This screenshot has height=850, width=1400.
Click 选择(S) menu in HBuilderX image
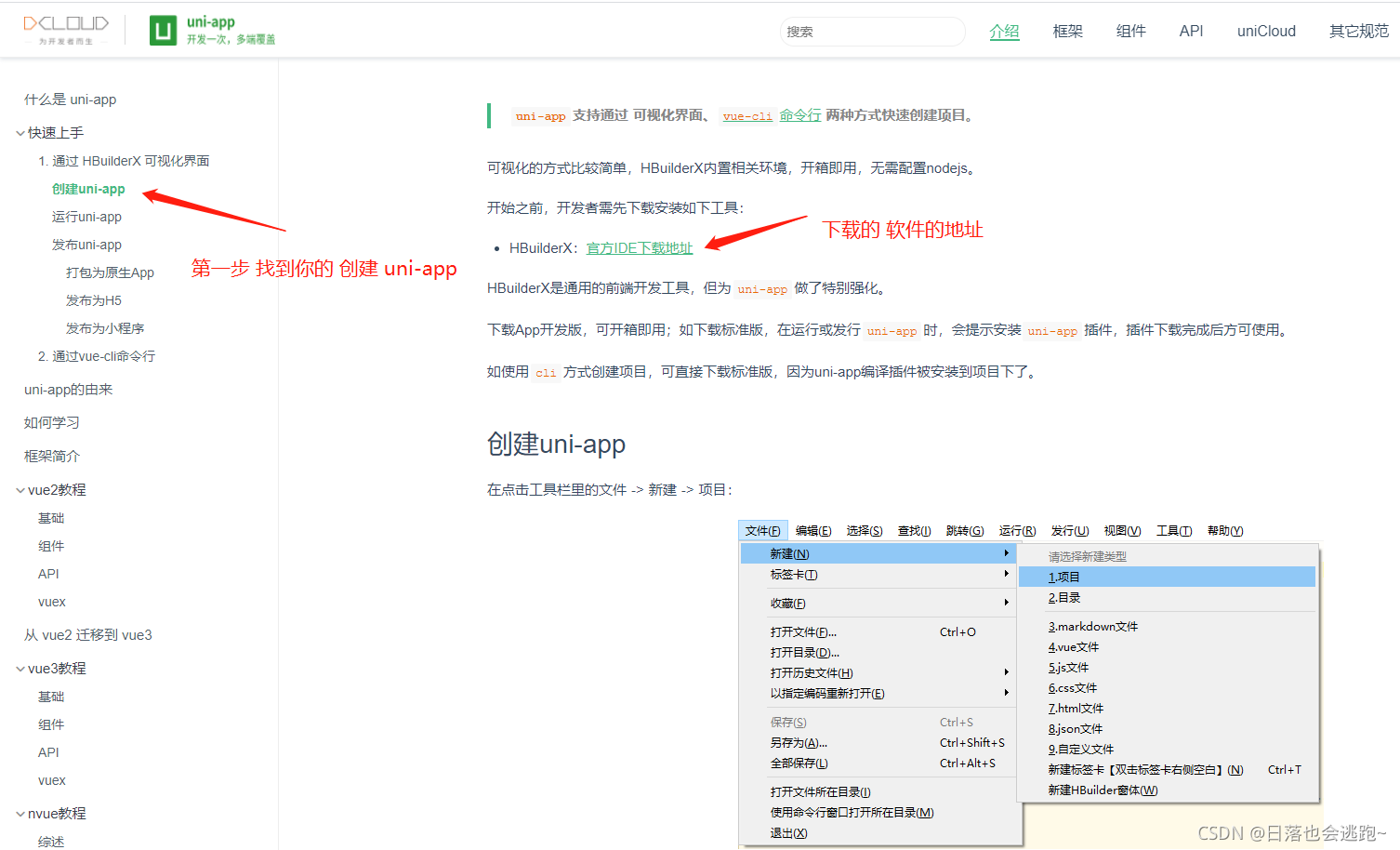(865, 531)
